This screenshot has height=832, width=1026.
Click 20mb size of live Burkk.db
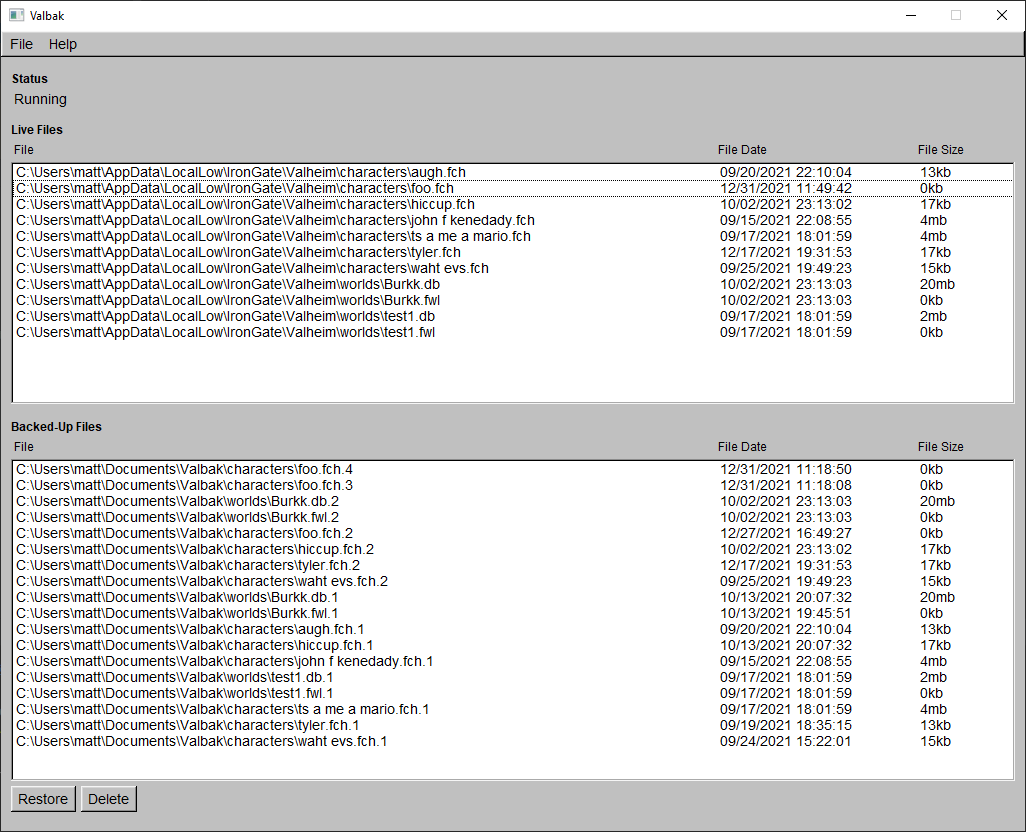pyautogui.click(x=937, y=285)
